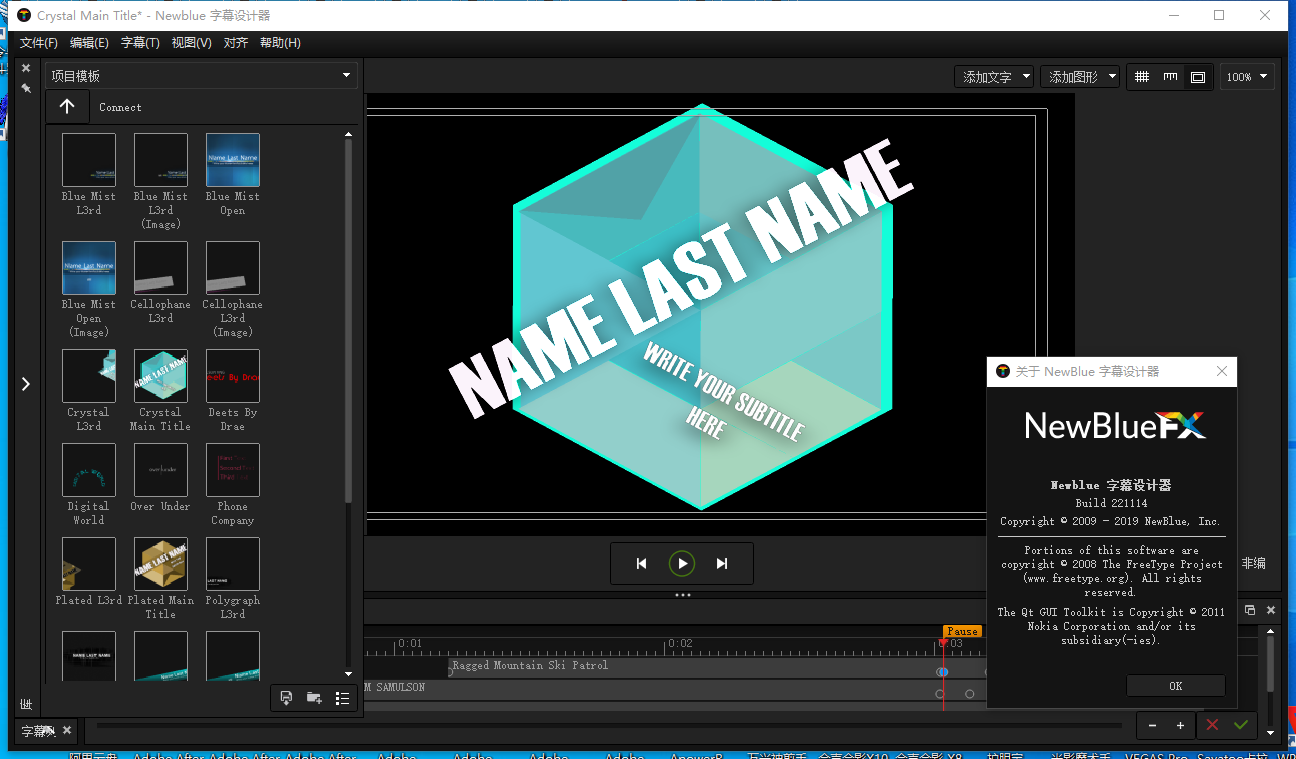Screen dimensions: 1296x759
Task: Select the Deets By Drae template
Action: click(233, 390)
